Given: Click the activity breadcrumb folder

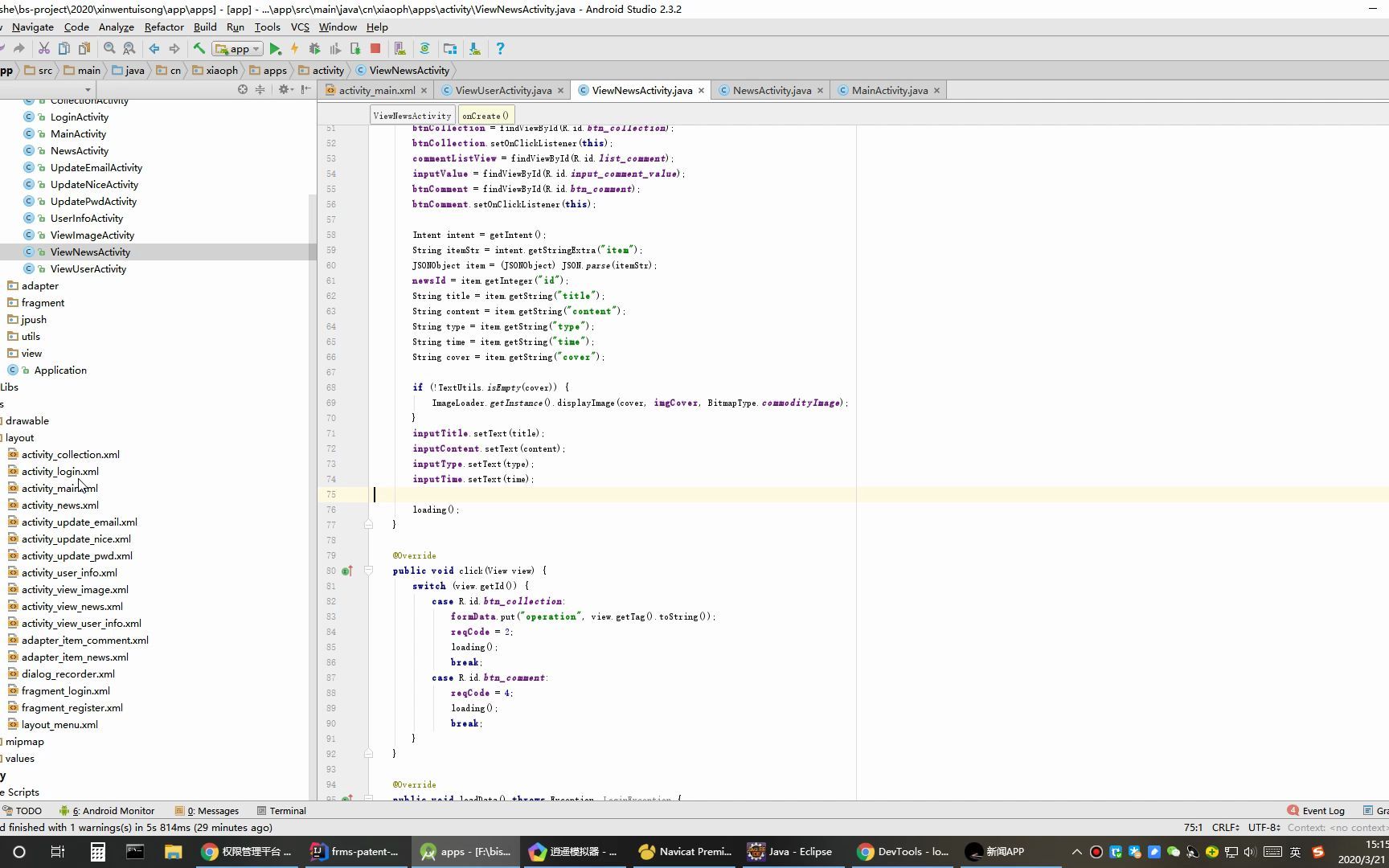Looking at the screenshot, I should click(x=321, y=70).
